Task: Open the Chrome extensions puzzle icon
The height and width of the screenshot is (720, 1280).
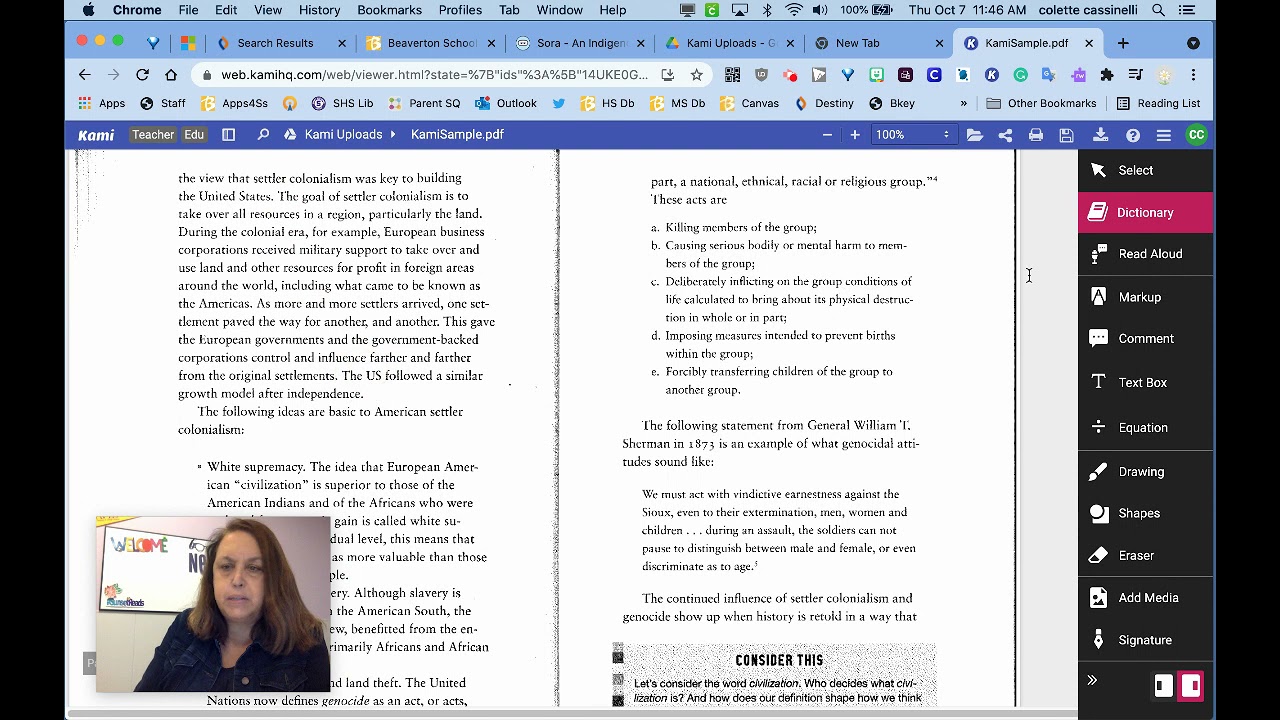Action: (1106, 75)
